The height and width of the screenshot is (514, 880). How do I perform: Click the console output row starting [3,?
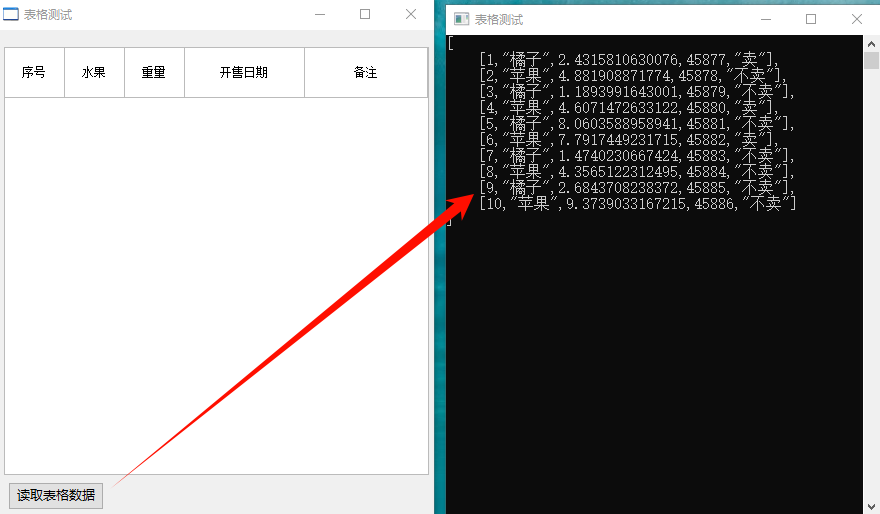click(636, 91)
